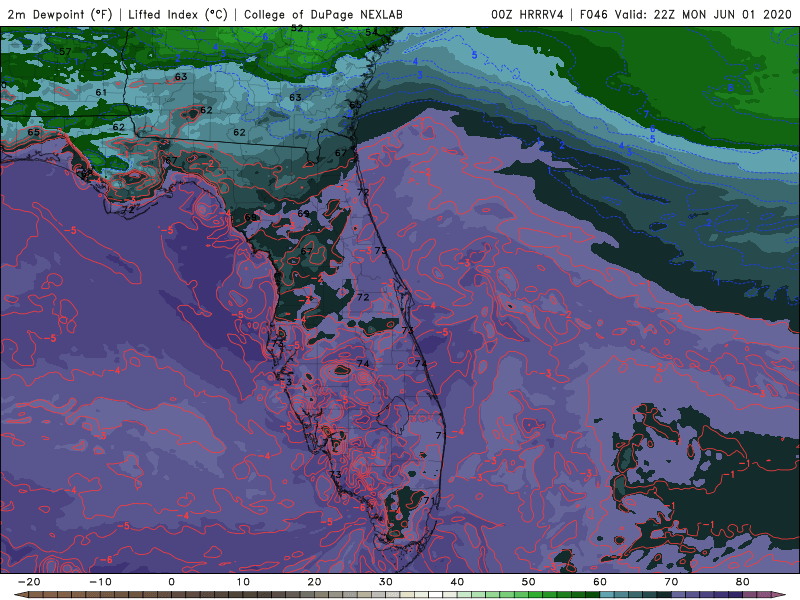The width and height of the screenshot is (800, 600).
Task: Click the "F046 Valid: 22Z MON JUN 01 2020" text
Action: coord(685,14)
